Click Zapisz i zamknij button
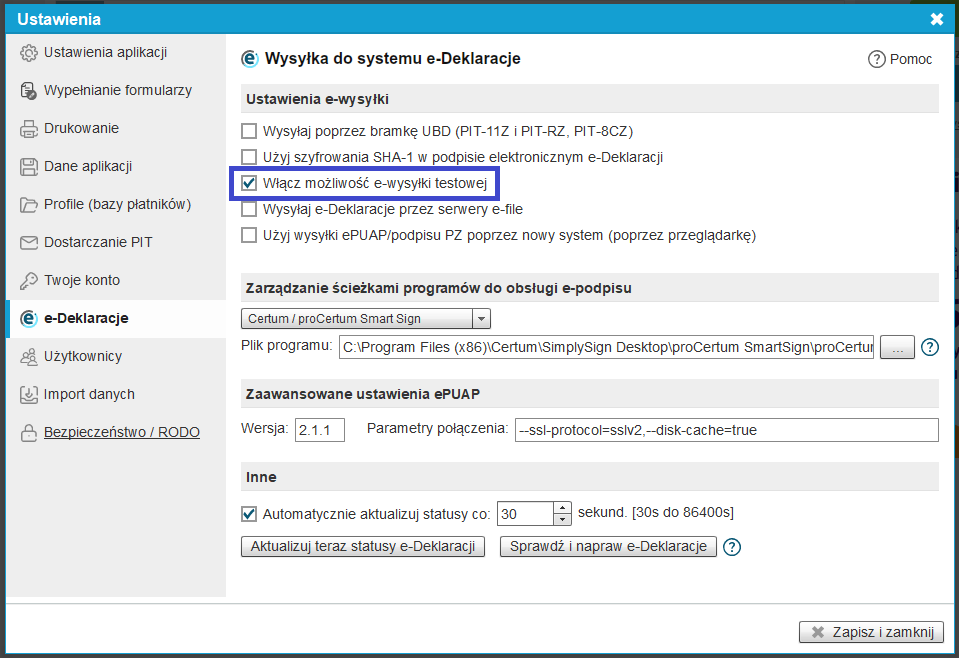The width and height of the screenshot is (959, 658). tap(871, 632)
